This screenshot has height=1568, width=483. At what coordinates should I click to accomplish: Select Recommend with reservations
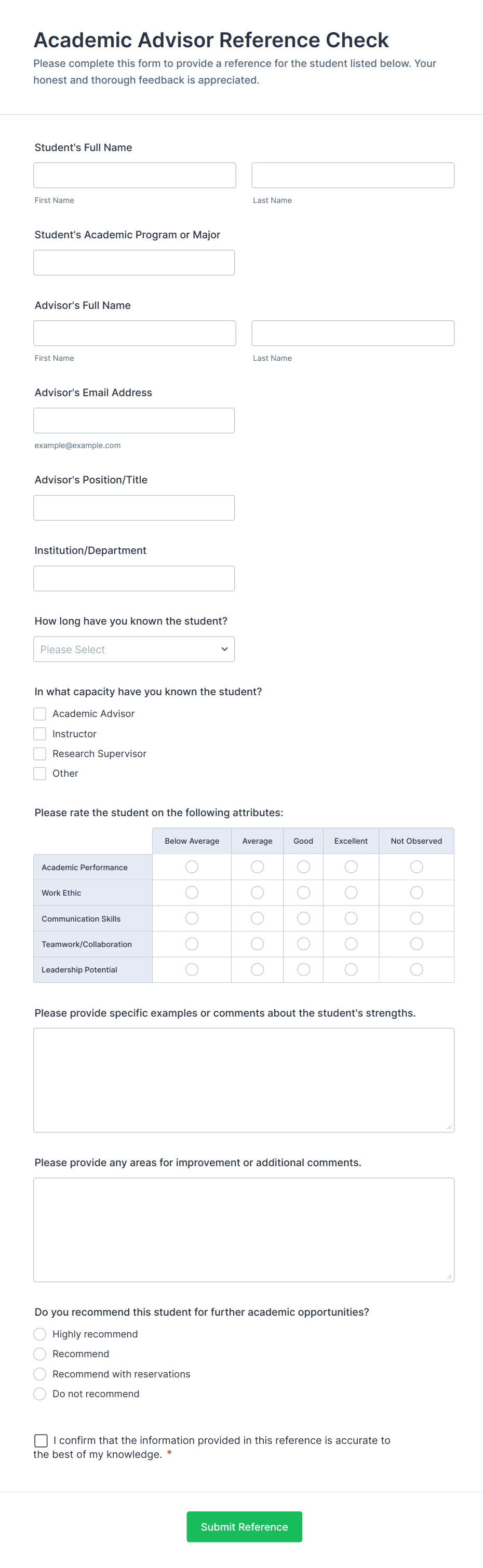coord(39,1374)
